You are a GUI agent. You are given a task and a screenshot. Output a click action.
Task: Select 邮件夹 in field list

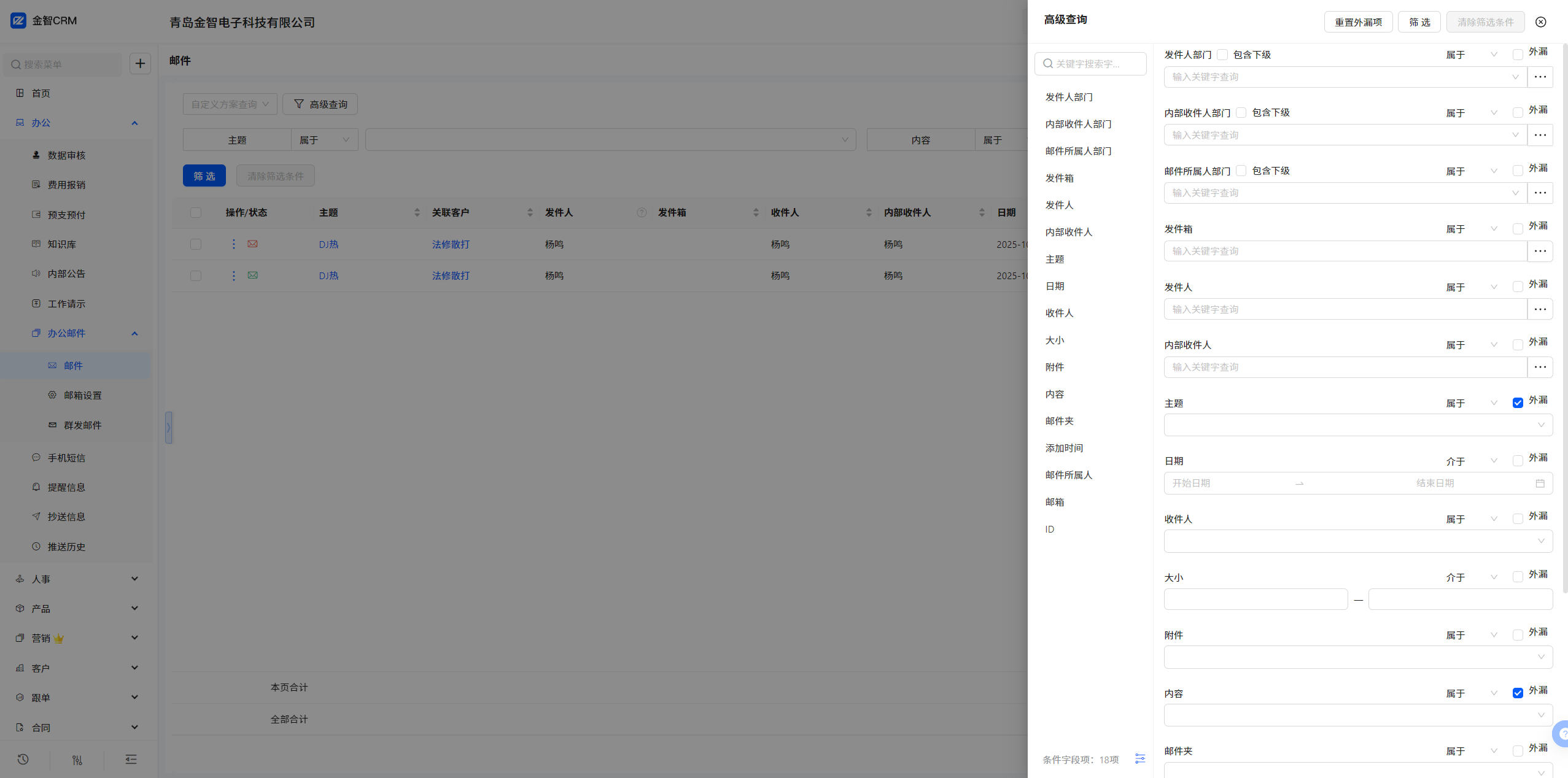coord(1059,421)
